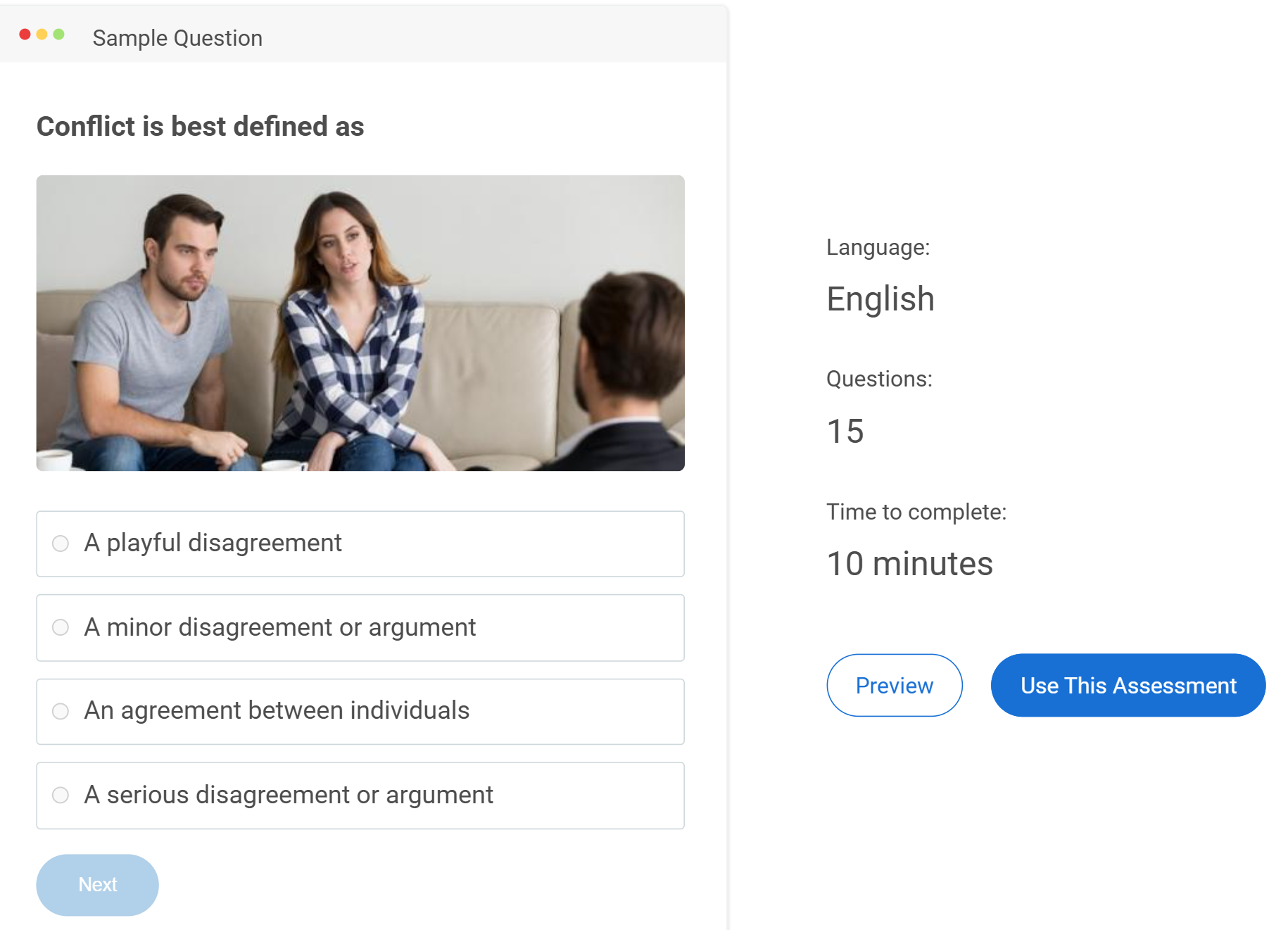Click the "Language:" label
This screenshot has height=930, width=1288.
pyautogui.click(x=878, y=247)
